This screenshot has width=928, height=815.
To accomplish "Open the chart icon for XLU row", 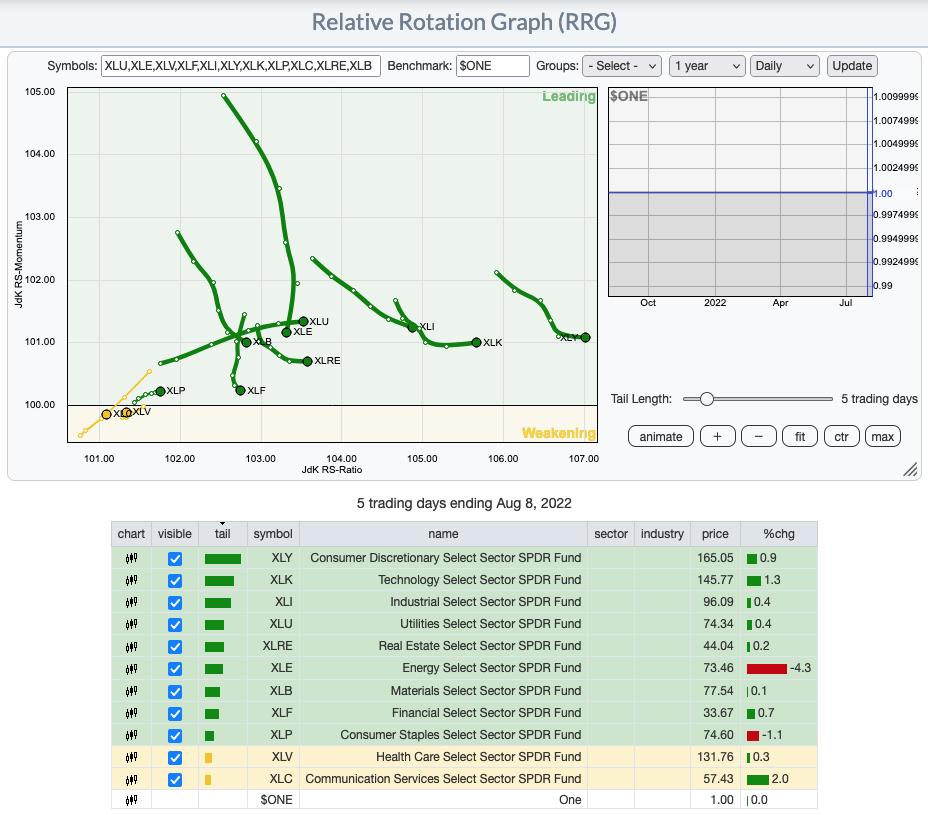I will (131, 624).
